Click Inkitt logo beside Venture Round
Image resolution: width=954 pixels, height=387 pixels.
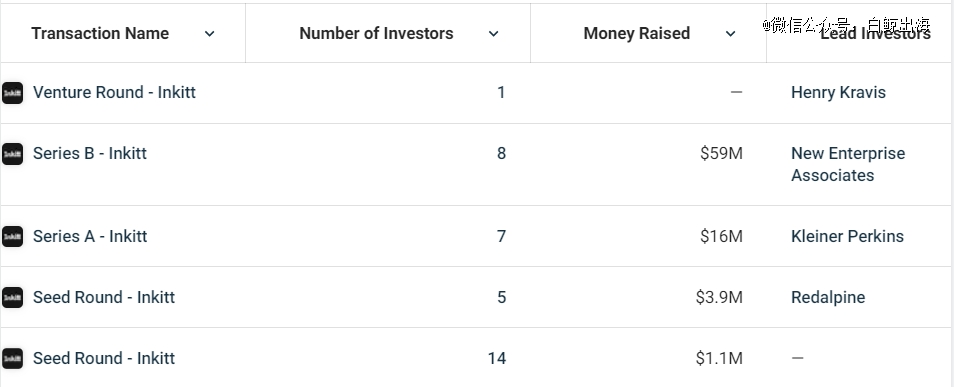(12, 93)
